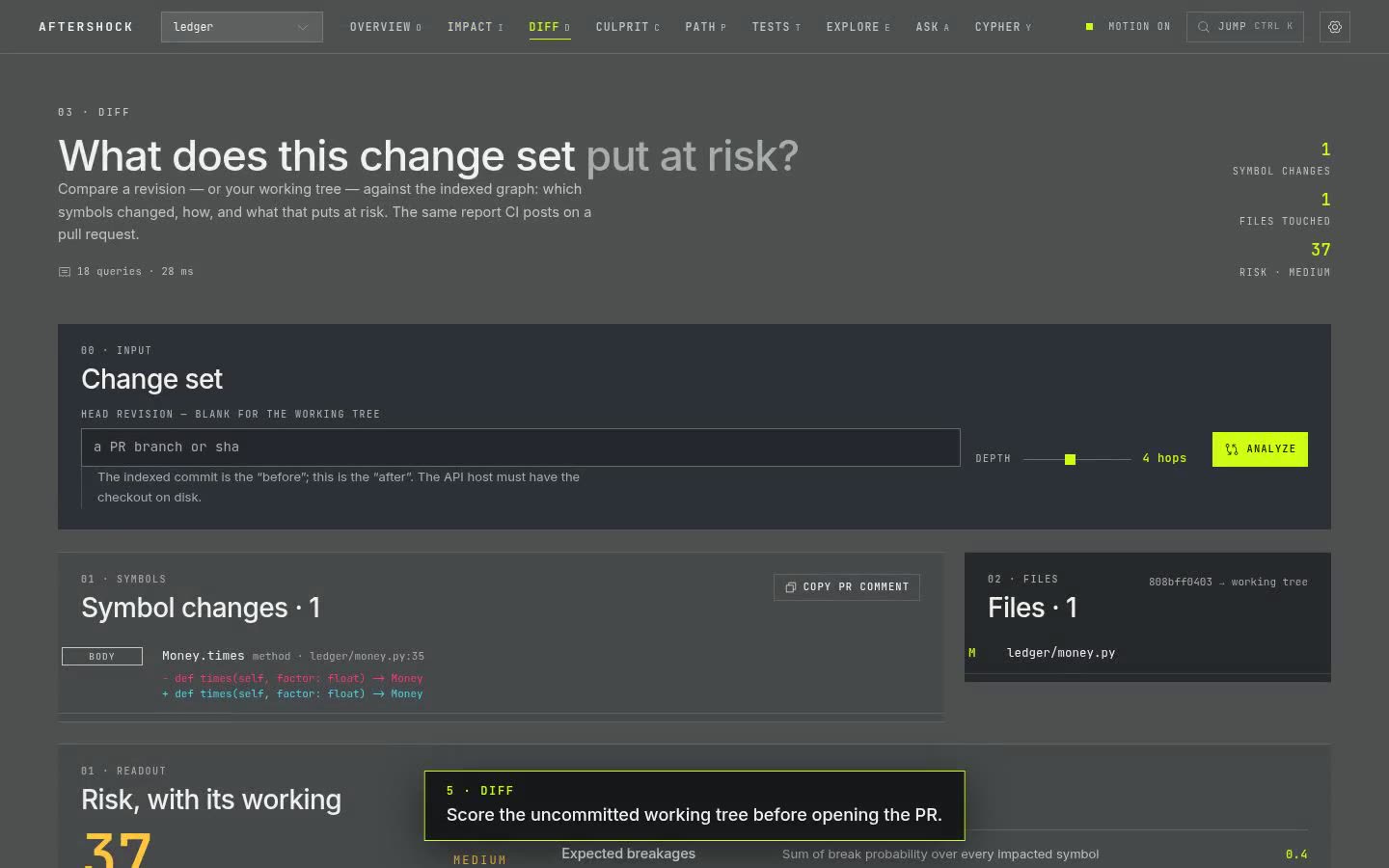Open the settings gear icon
Viewport: 1389px width, 868px height.
1335,27
